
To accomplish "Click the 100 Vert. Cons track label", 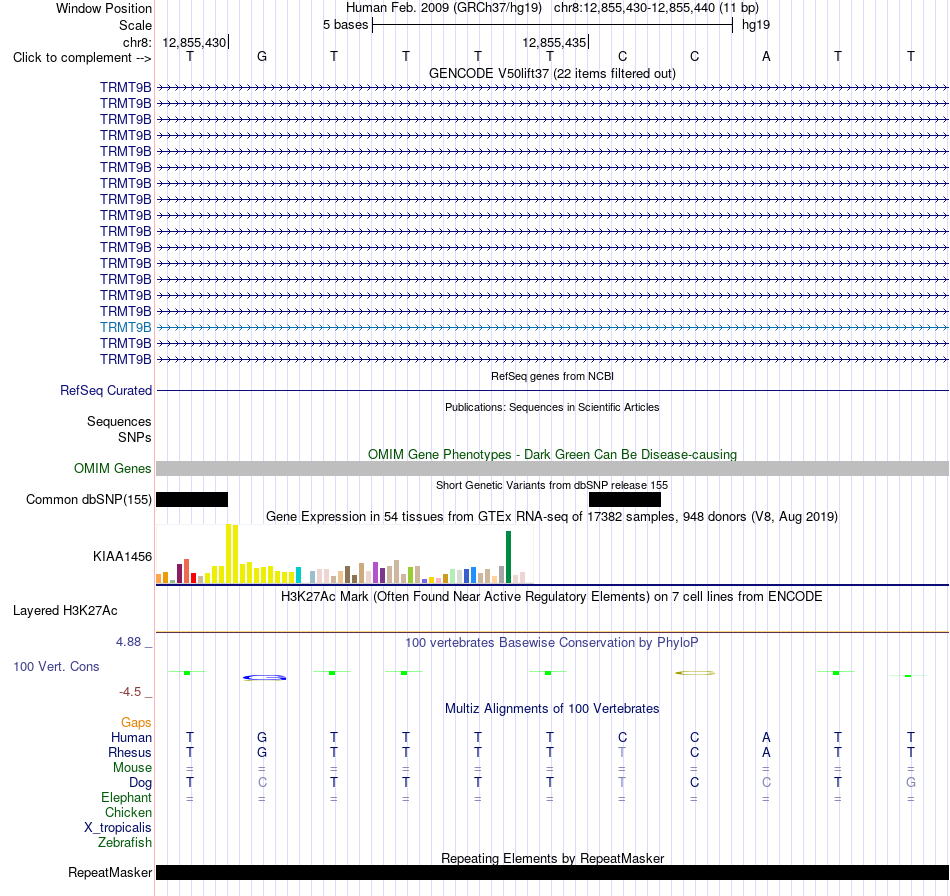I will coord(56,666).
